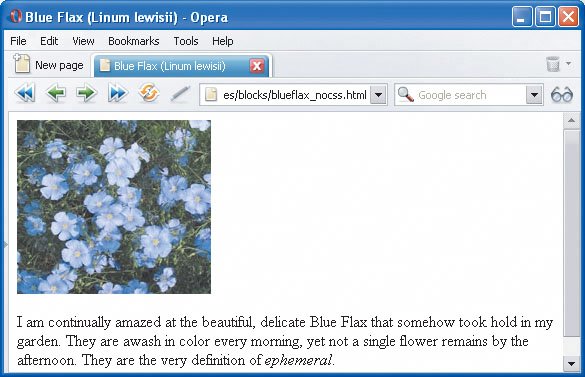The image size is (585, 377).
Task: Expand the arrow beside the trash can
Action: point(569,63)
